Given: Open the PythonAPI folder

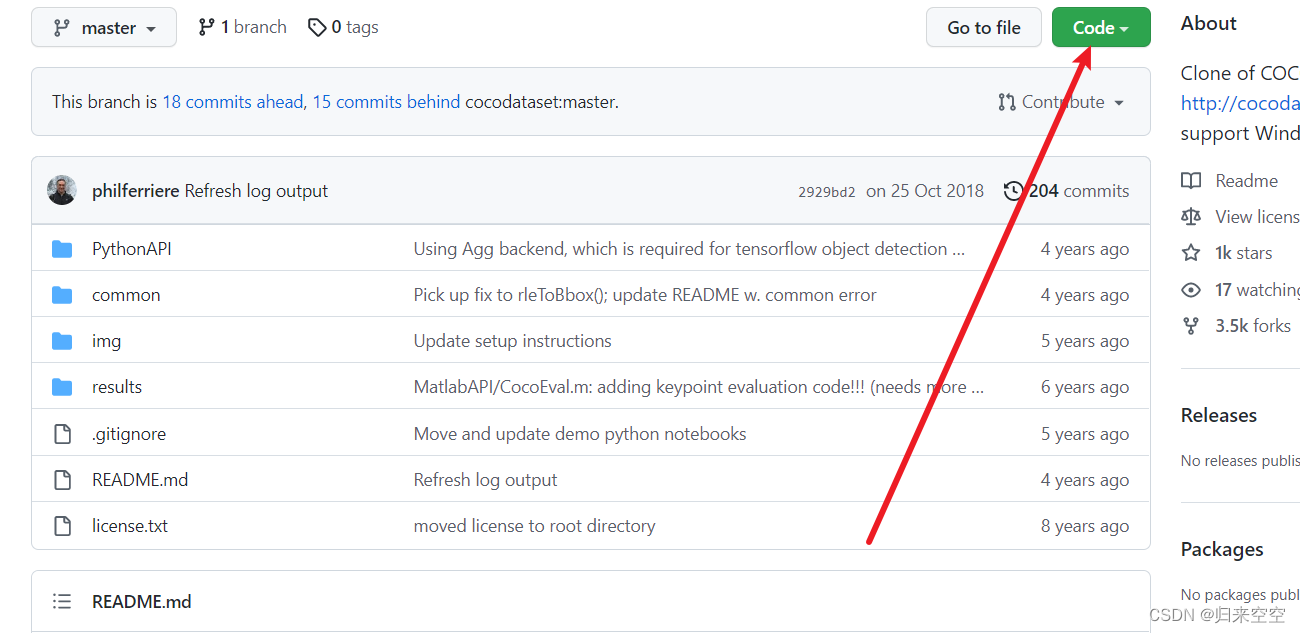Looking at the screenshot, I should (x=132, y=249).
